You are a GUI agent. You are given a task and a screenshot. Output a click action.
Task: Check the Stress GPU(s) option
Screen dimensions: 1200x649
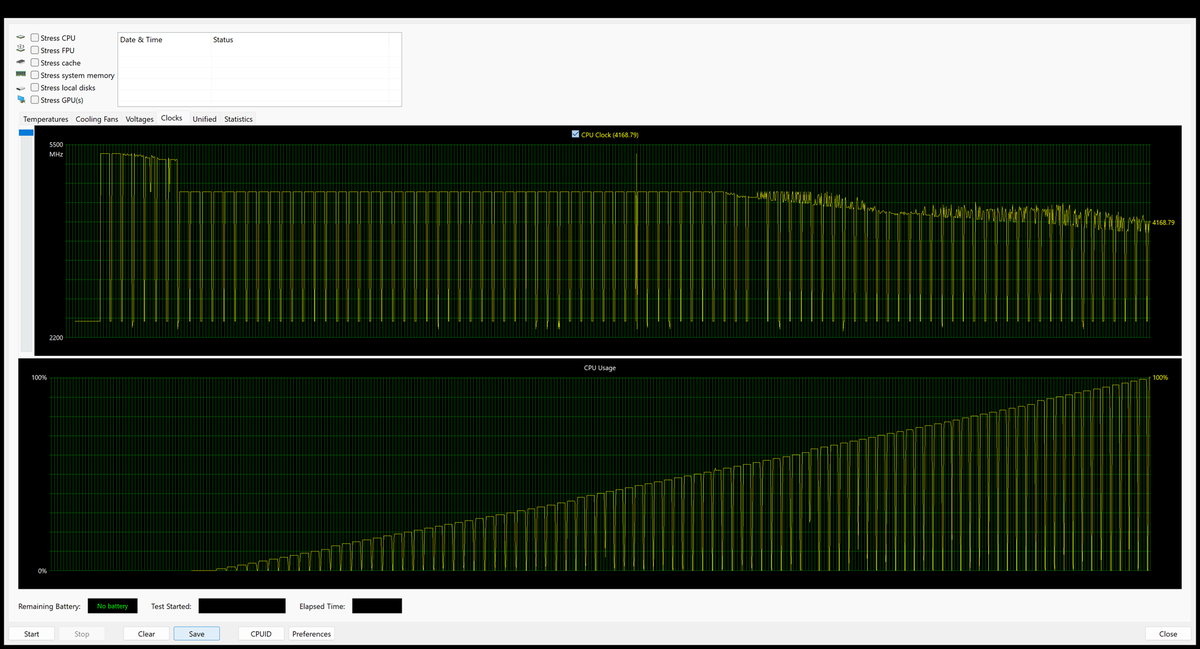34,99
